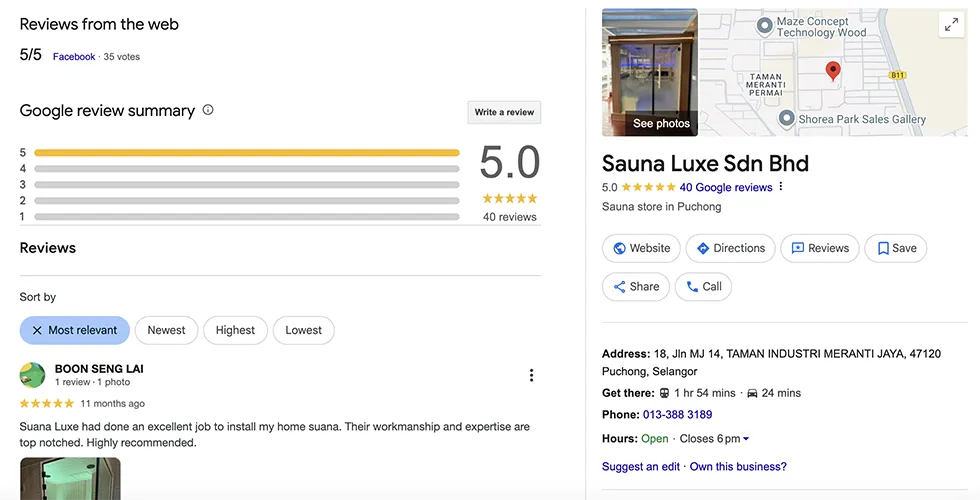
Task: Click the 35 votes text
Action: pyautogui.click(x=121, y=57)
